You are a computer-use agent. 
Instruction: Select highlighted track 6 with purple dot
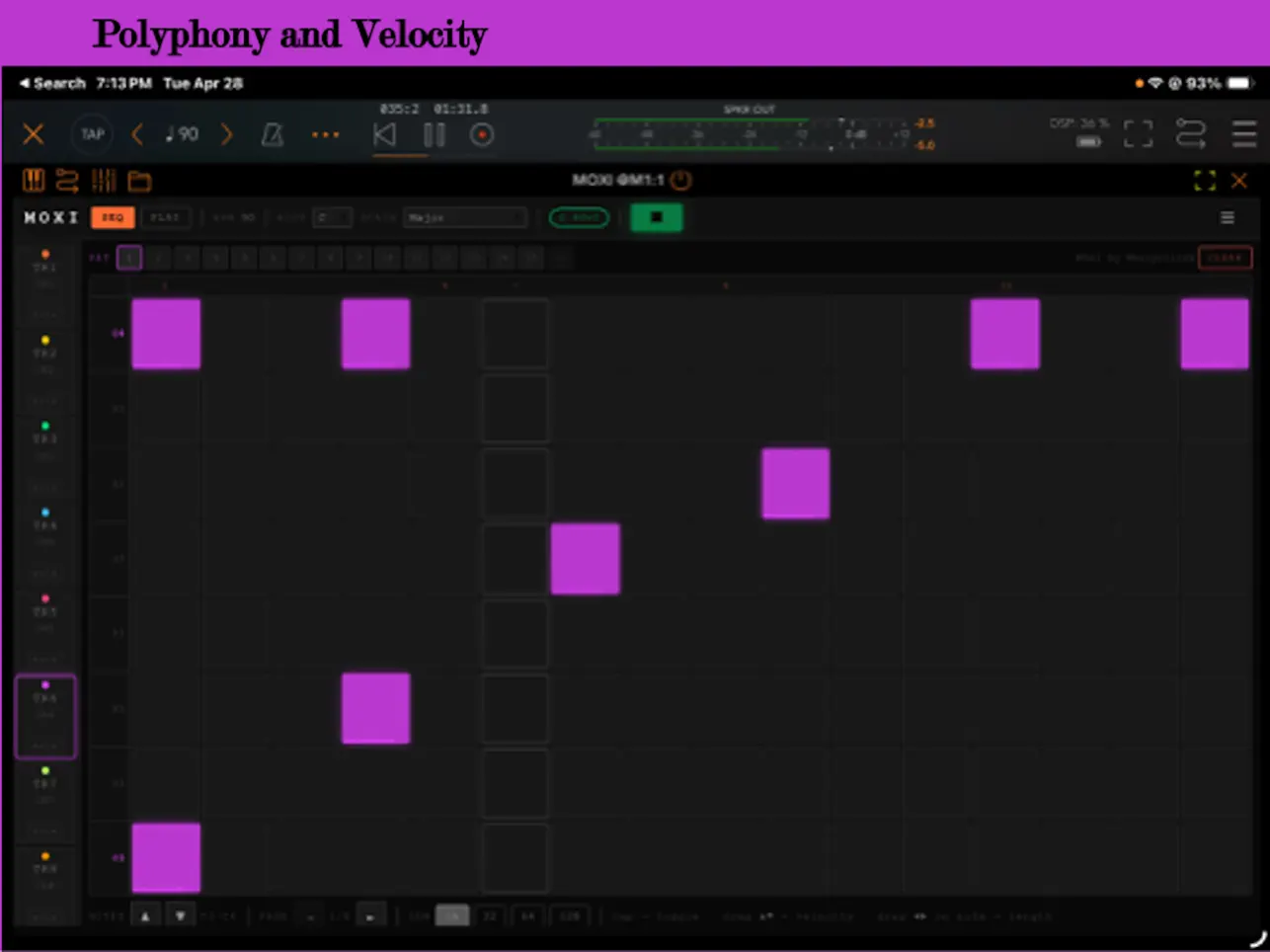tap(45, 717)
